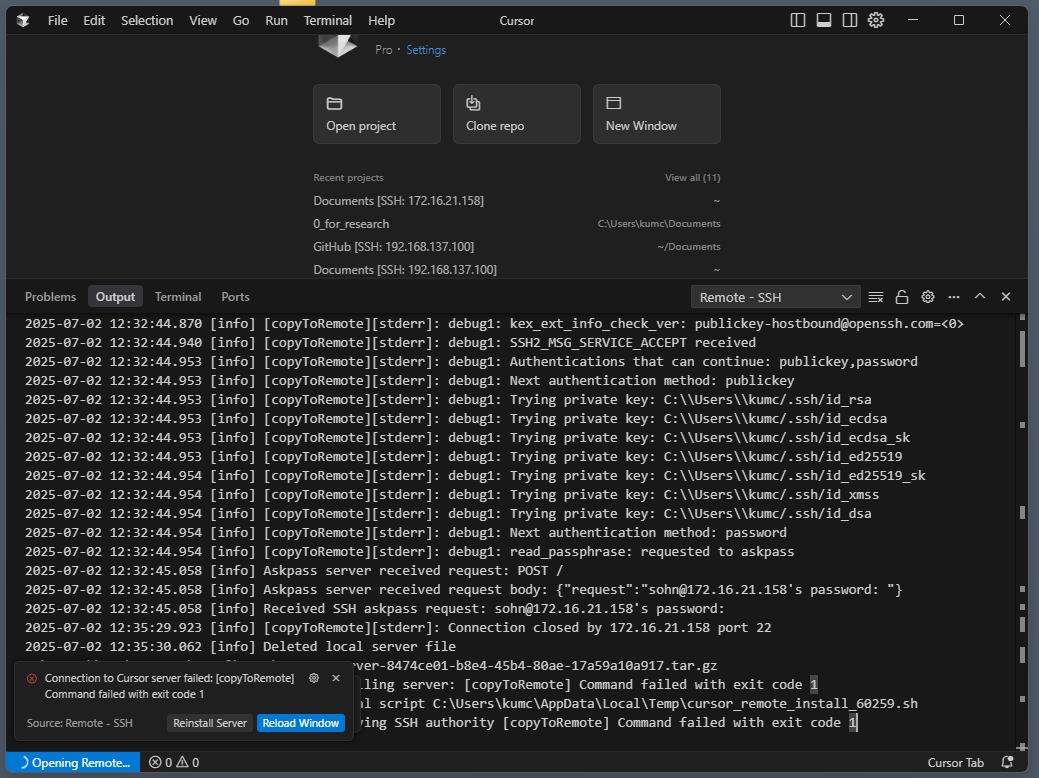Viewport: 1039px width, 778px height.
Task: Click Cursor folder icon in Open project card
Action: [x=335, y=103]
